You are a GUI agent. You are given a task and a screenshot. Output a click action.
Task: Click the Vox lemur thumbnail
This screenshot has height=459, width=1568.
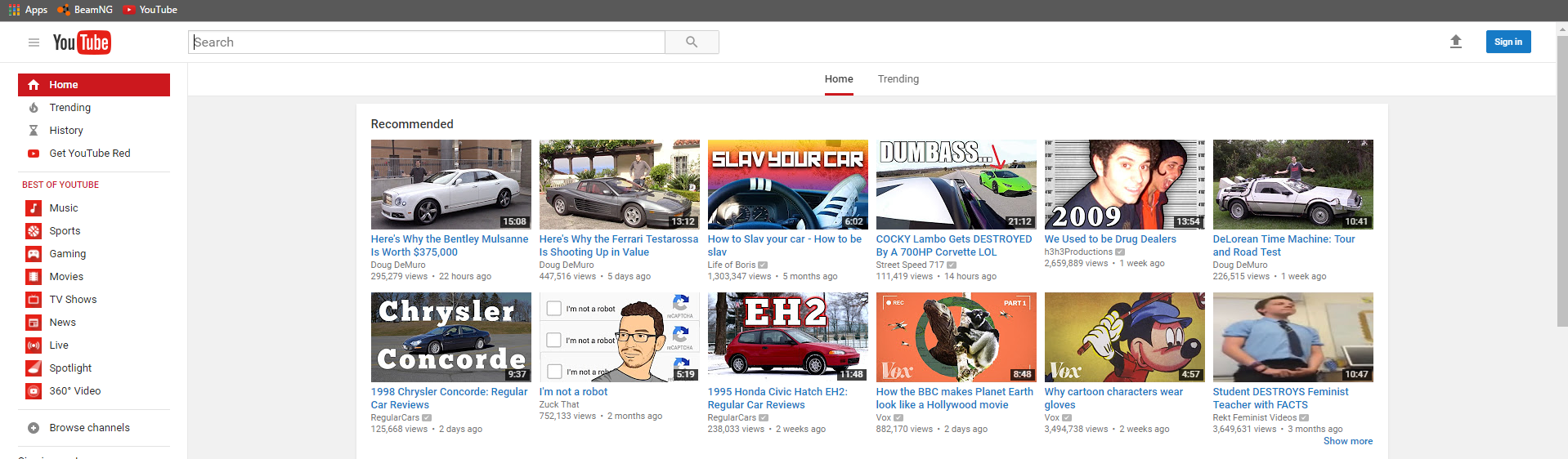[x=956, y=337]
